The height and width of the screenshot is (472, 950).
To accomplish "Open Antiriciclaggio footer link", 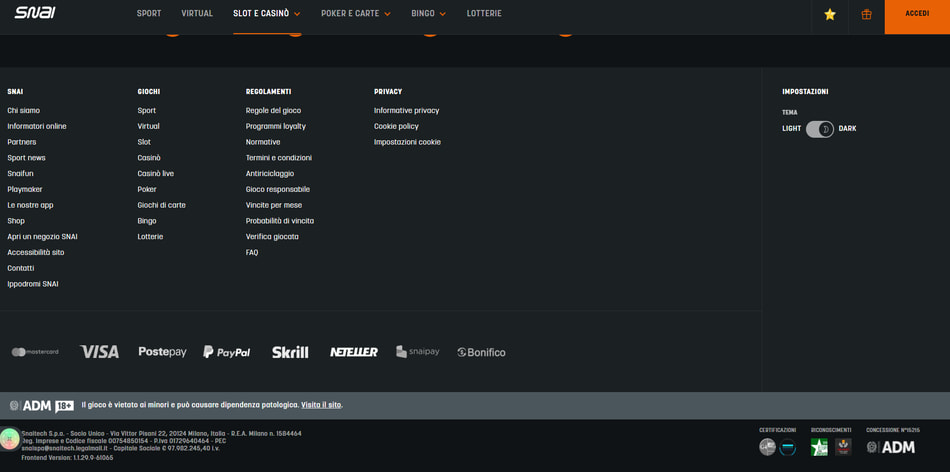I will click(270, 173).
